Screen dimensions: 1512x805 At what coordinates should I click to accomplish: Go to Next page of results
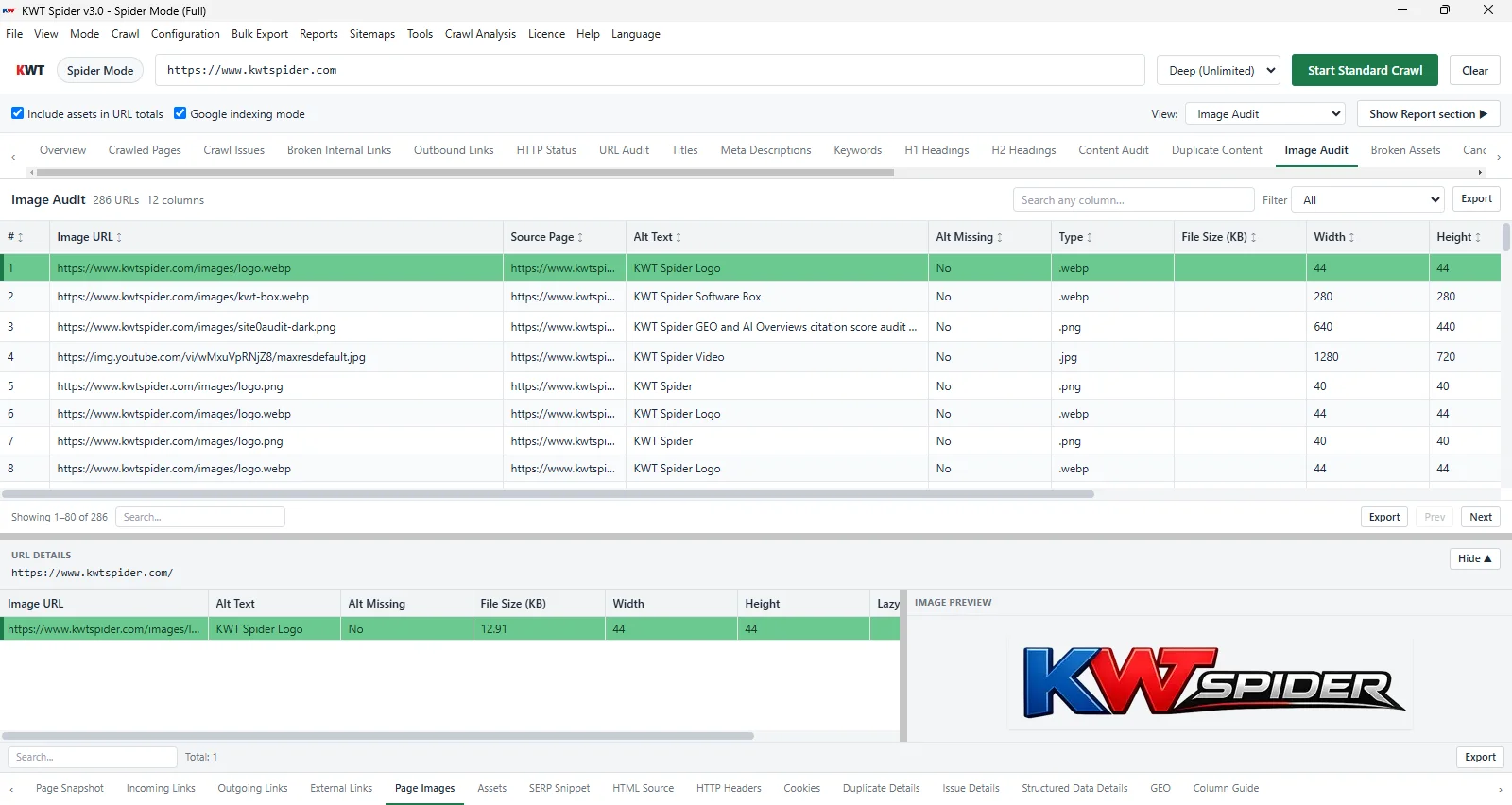click(x=1481, y=517)
